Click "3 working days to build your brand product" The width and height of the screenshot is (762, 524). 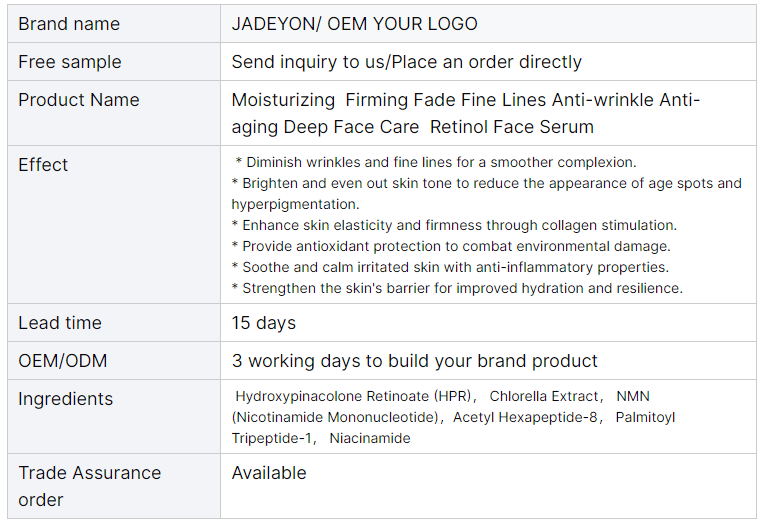click(414, 361)
